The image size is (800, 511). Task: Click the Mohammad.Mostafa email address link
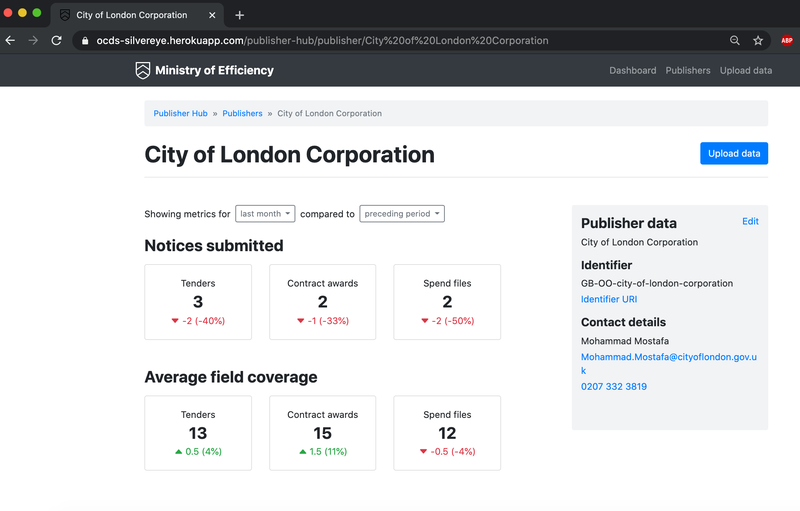[x=669, y=364]
